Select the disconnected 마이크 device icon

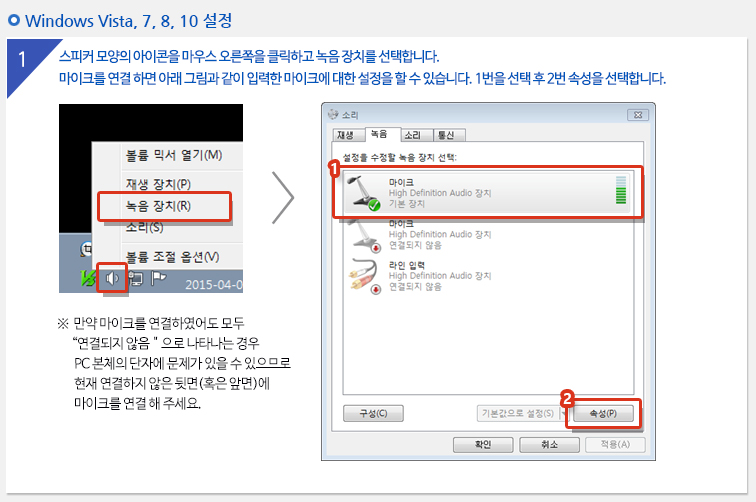click(365, 235)
